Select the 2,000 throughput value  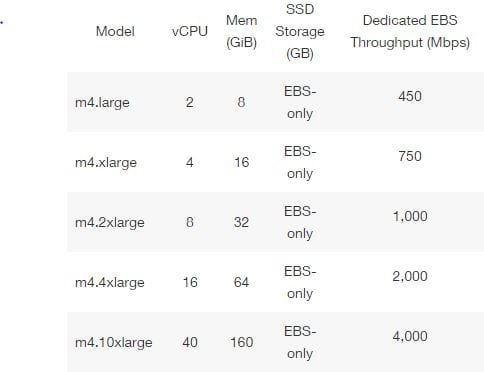click(x=410, y=276)
